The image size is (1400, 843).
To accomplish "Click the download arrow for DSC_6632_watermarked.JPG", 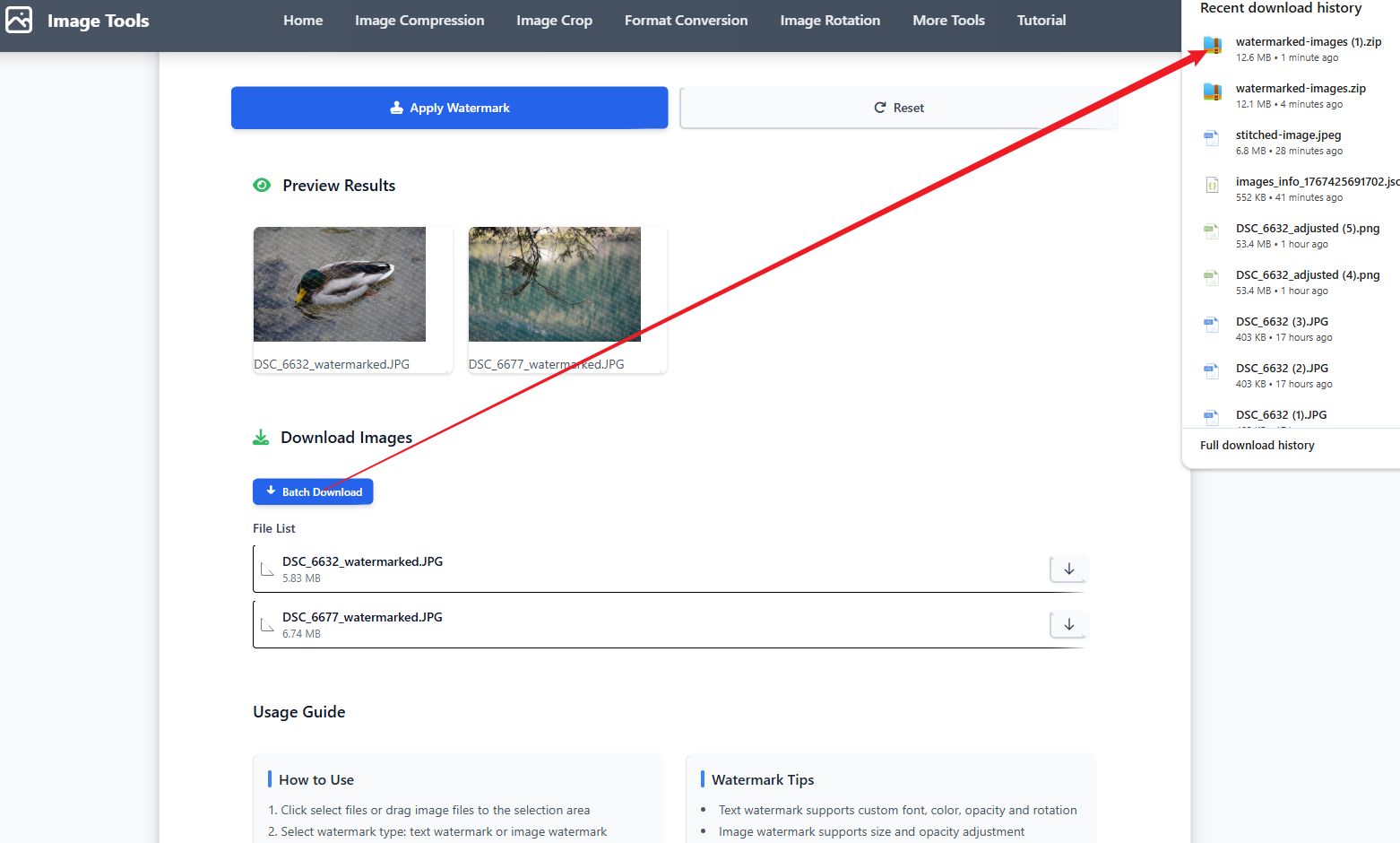I will [x=1068, y=569].
